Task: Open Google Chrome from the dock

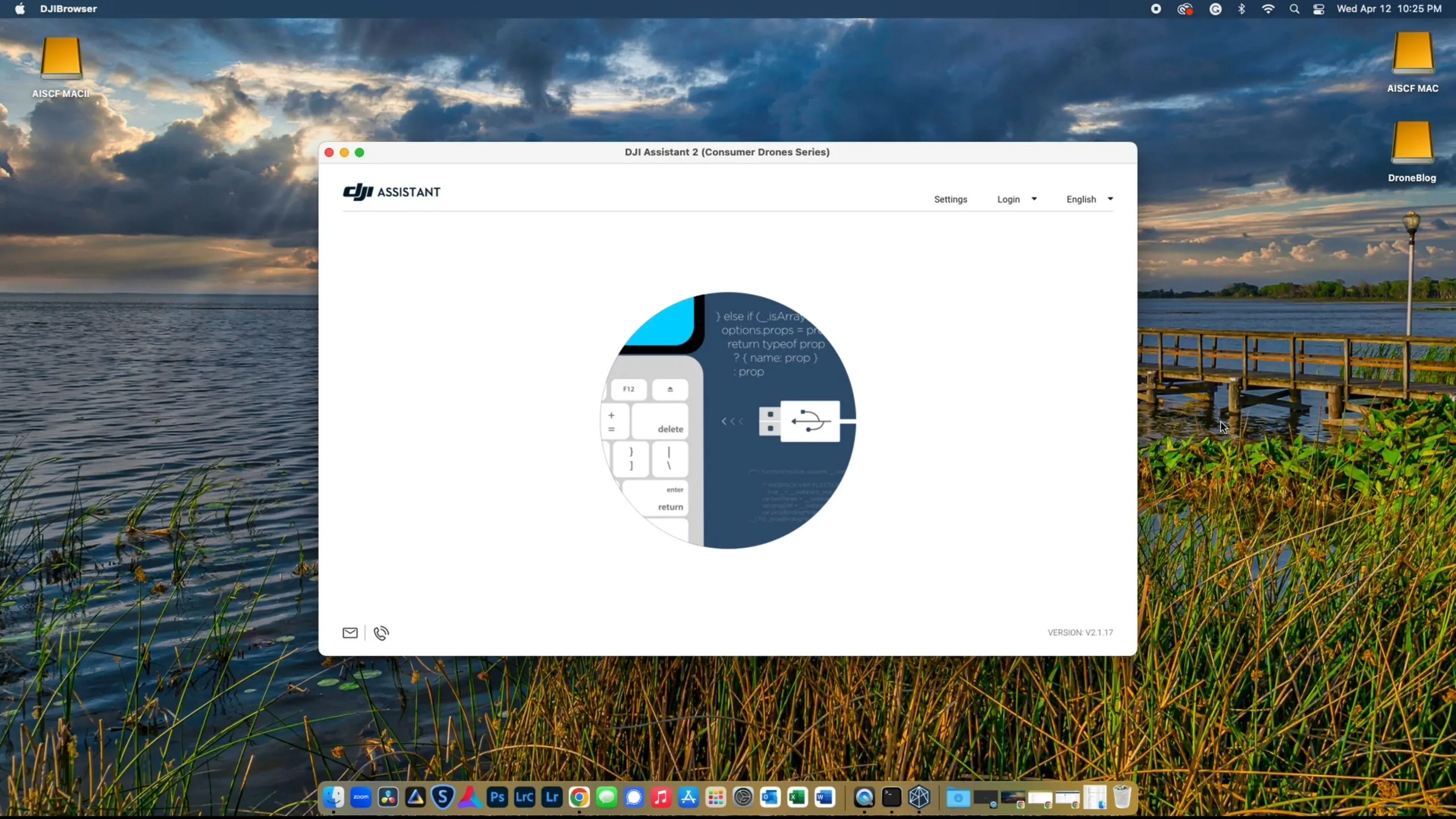Action: click(x=579, y=797)
